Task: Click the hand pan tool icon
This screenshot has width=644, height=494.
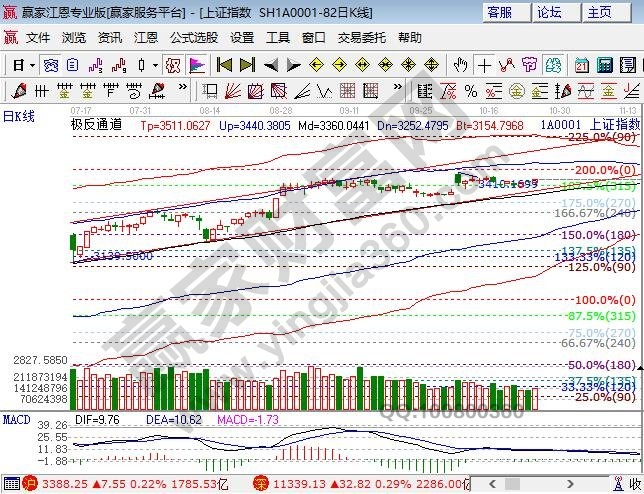Action: [460, 65]
